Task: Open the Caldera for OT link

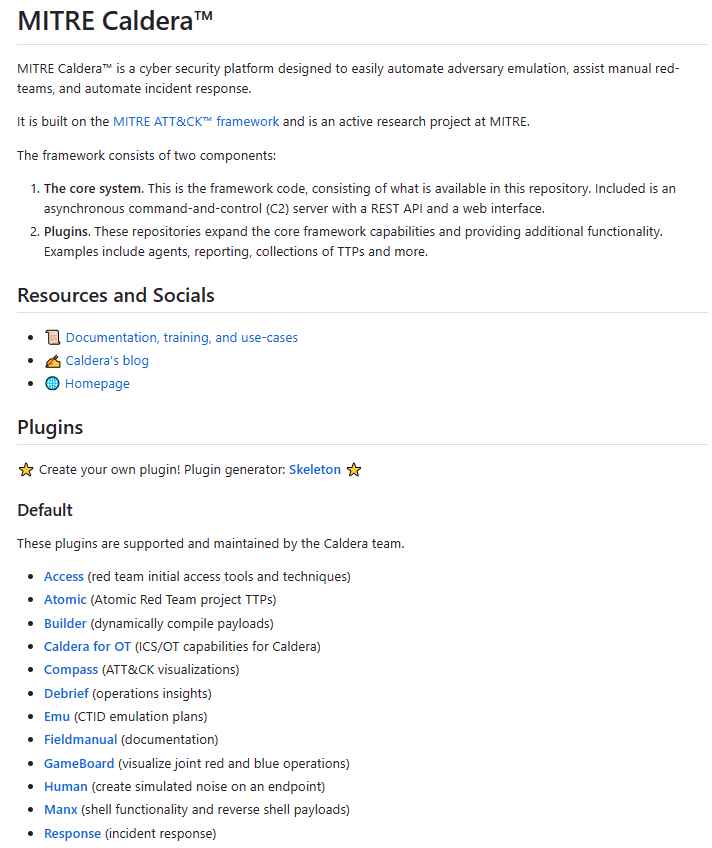Action: coord(88,647)
